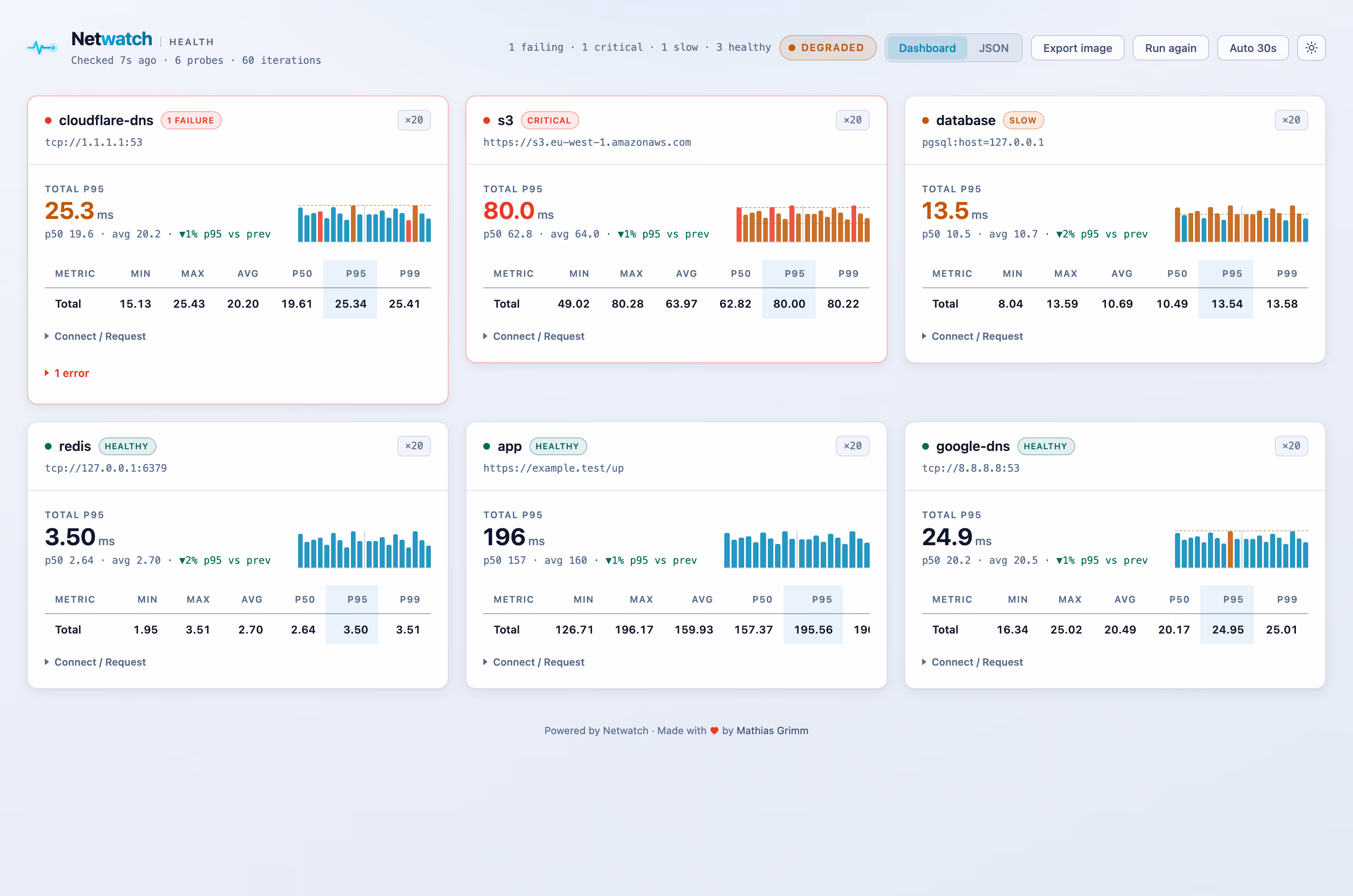Click the ×20 badge on s3 card
The image size is (1353, 896).
click(852, 120)
